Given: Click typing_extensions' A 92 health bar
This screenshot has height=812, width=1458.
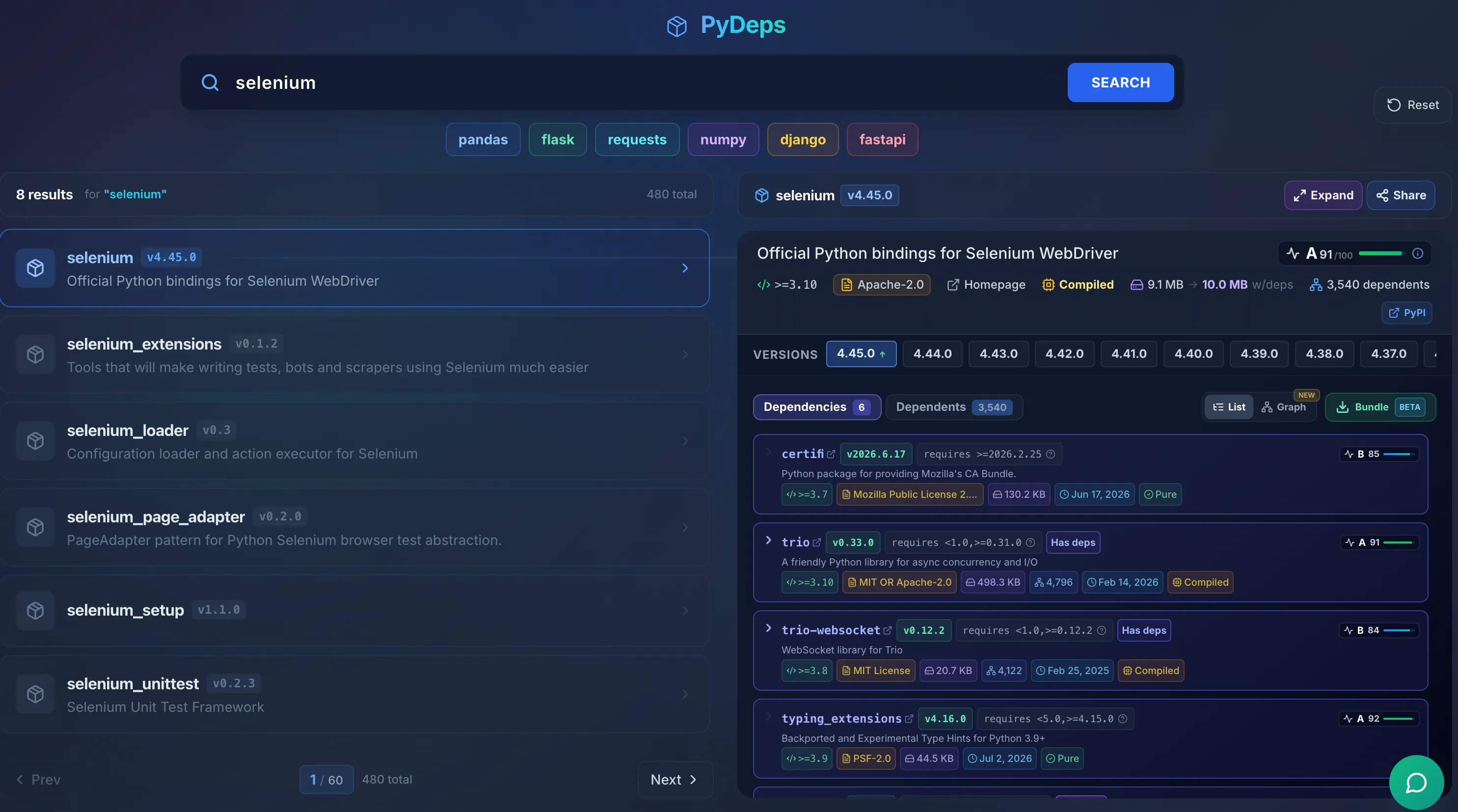Looking at the screenshot, I should 1399,719.
